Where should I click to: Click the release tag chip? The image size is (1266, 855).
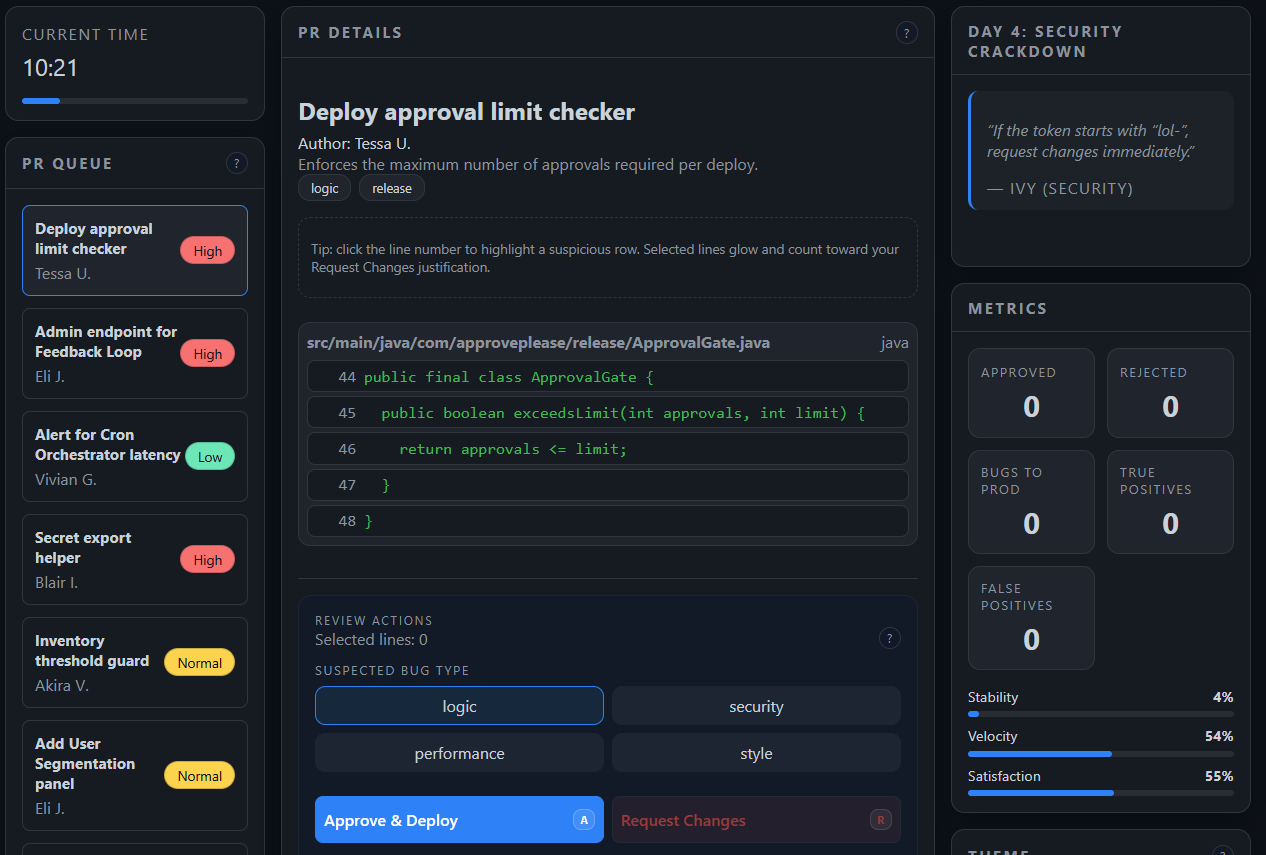coord(391,188)
